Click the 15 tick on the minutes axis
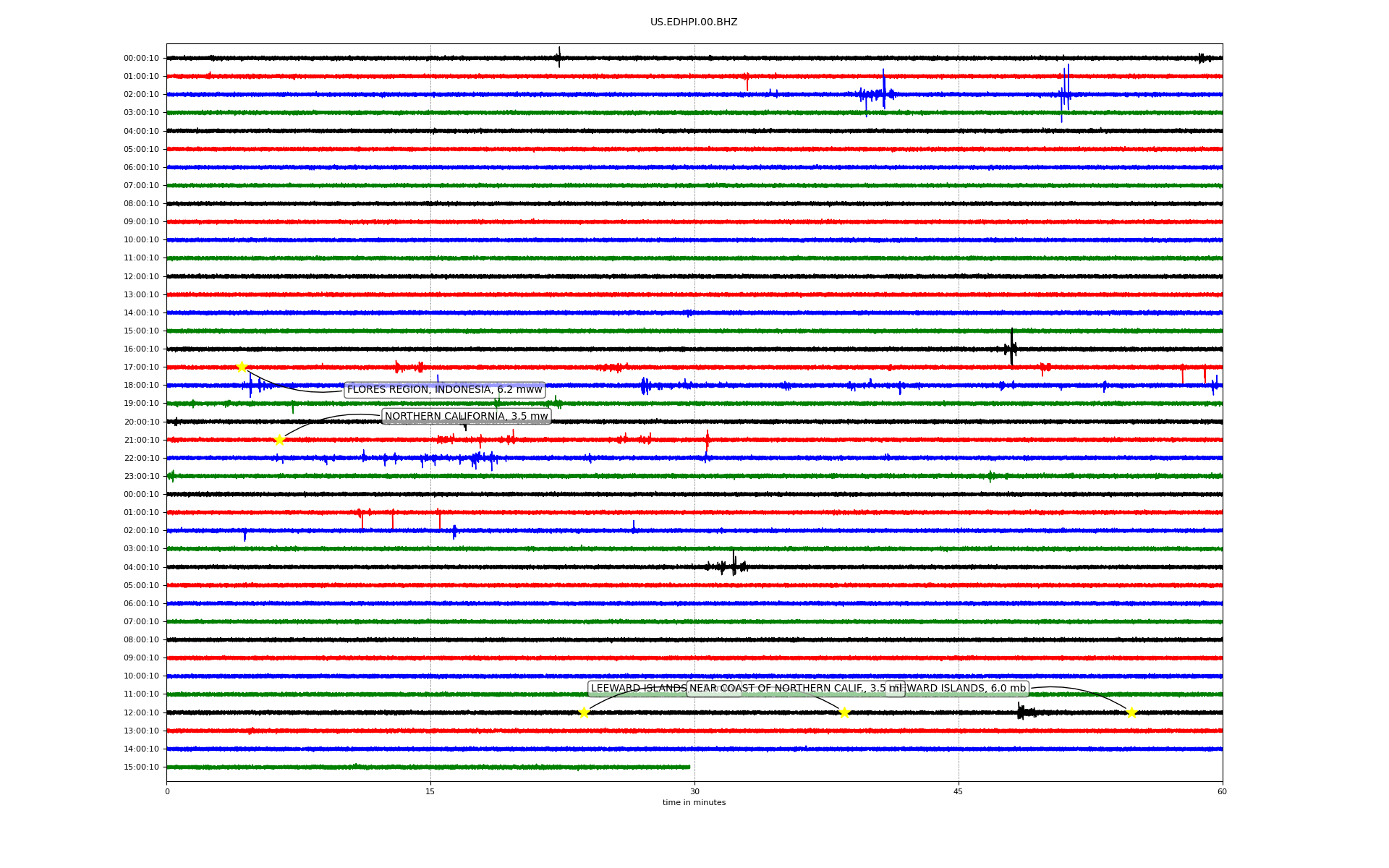 [x=430, y=791]
